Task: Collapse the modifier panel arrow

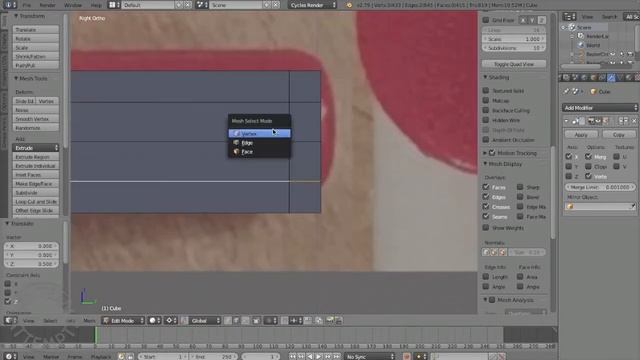Action: (x=567, y=121)
